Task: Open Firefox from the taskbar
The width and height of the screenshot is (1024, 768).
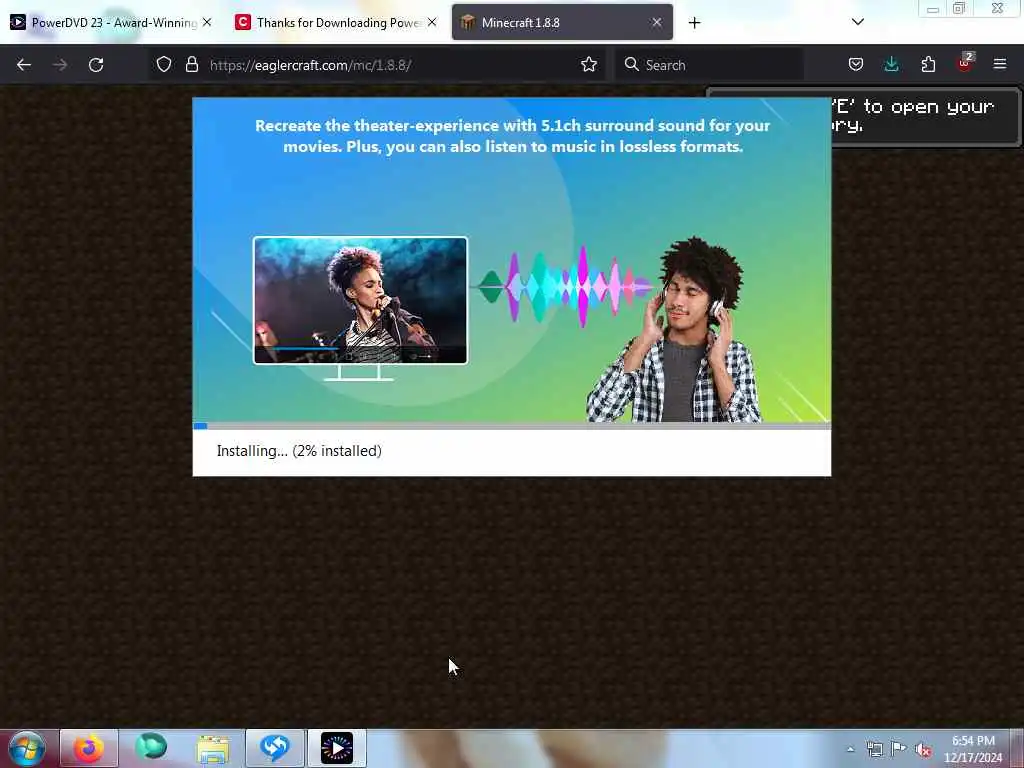Action: click(89, 748)
